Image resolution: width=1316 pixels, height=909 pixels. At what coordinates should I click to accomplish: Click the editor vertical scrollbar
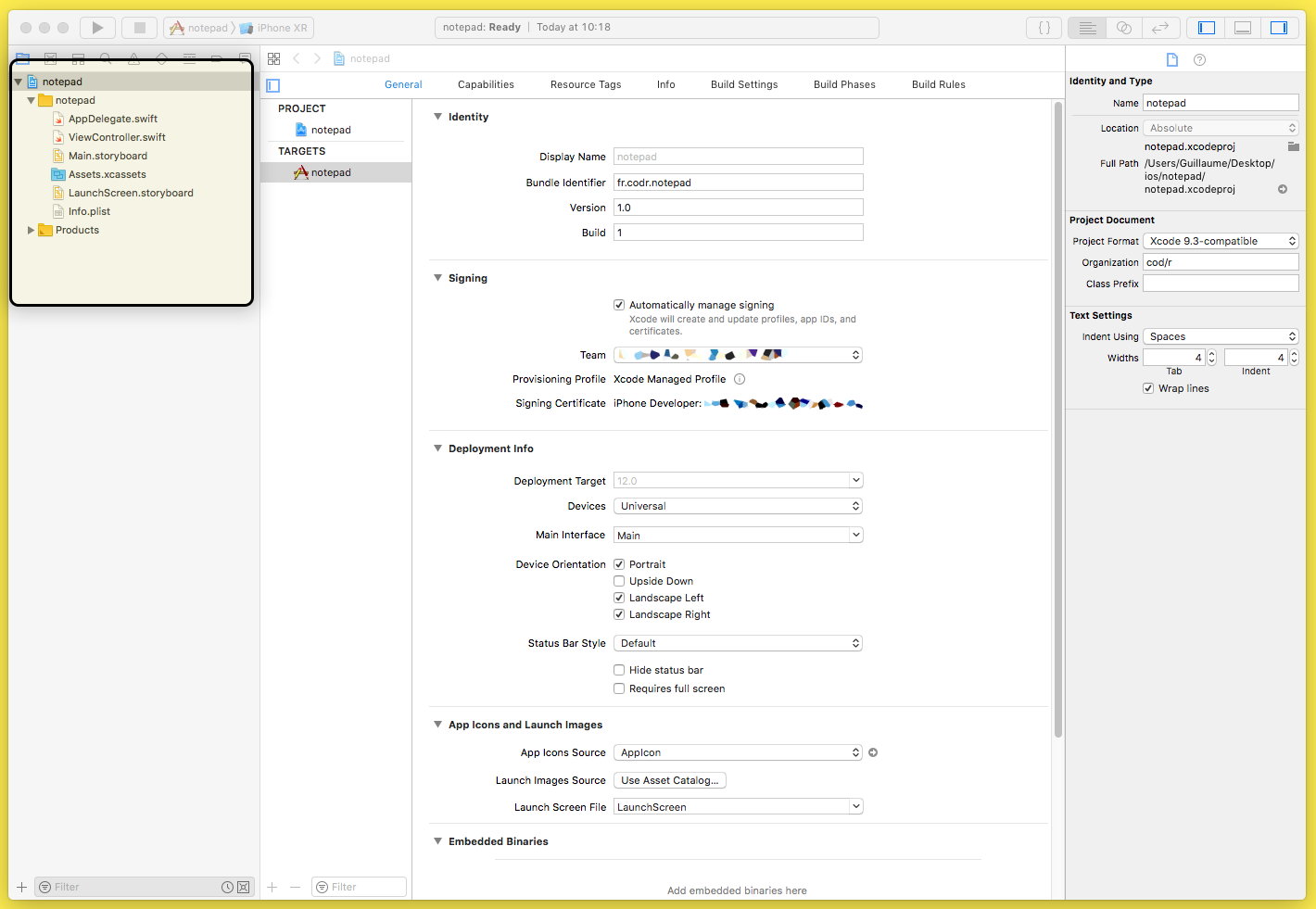click(x=1058, y=419)
